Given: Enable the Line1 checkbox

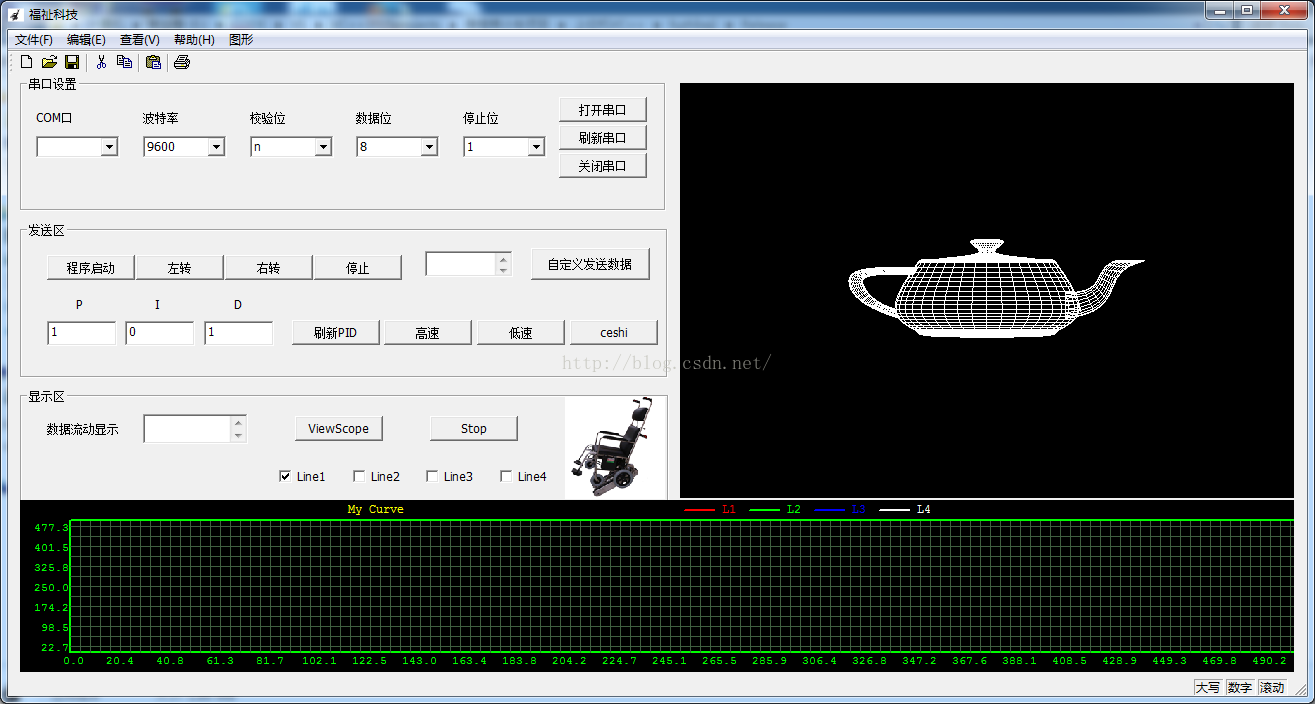Looking at the screenshot, I should pyautogui.click(x=285, y=476).
